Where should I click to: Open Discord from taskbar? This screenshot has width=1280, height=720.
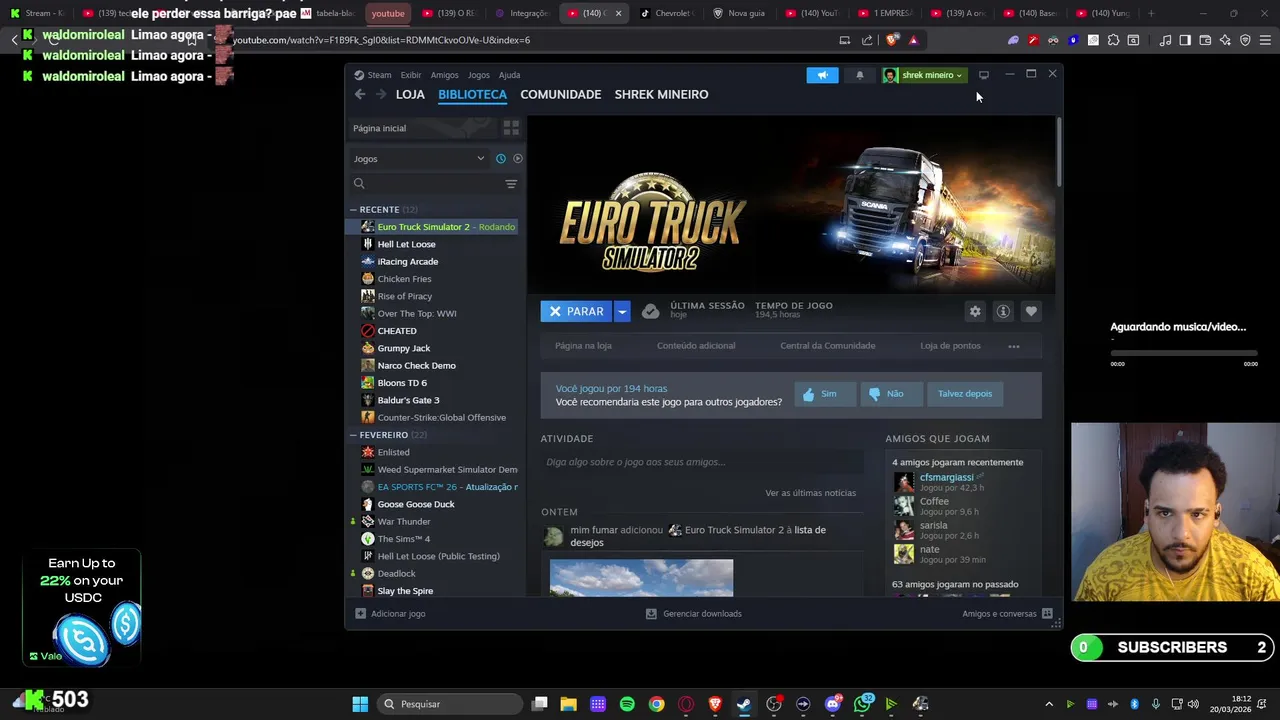point(833,704)
